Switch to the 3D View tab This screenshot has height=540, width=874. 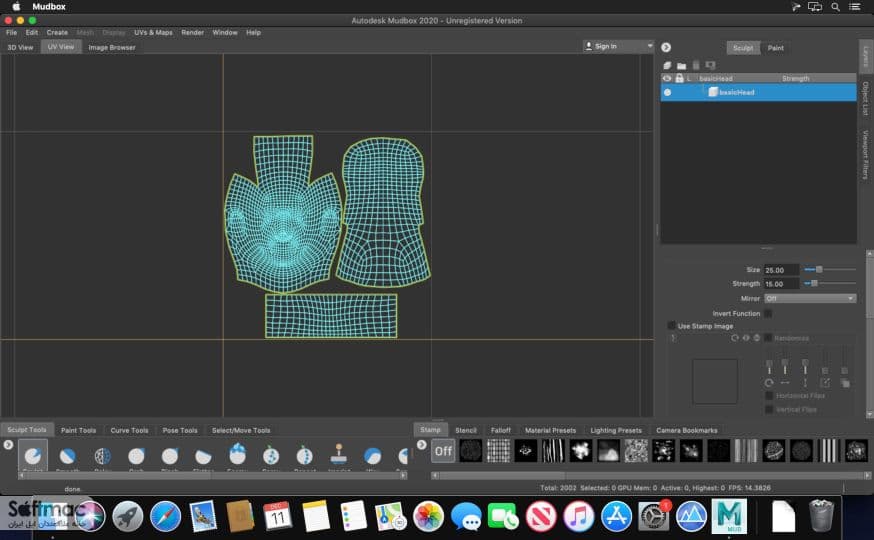pos(20,47)
